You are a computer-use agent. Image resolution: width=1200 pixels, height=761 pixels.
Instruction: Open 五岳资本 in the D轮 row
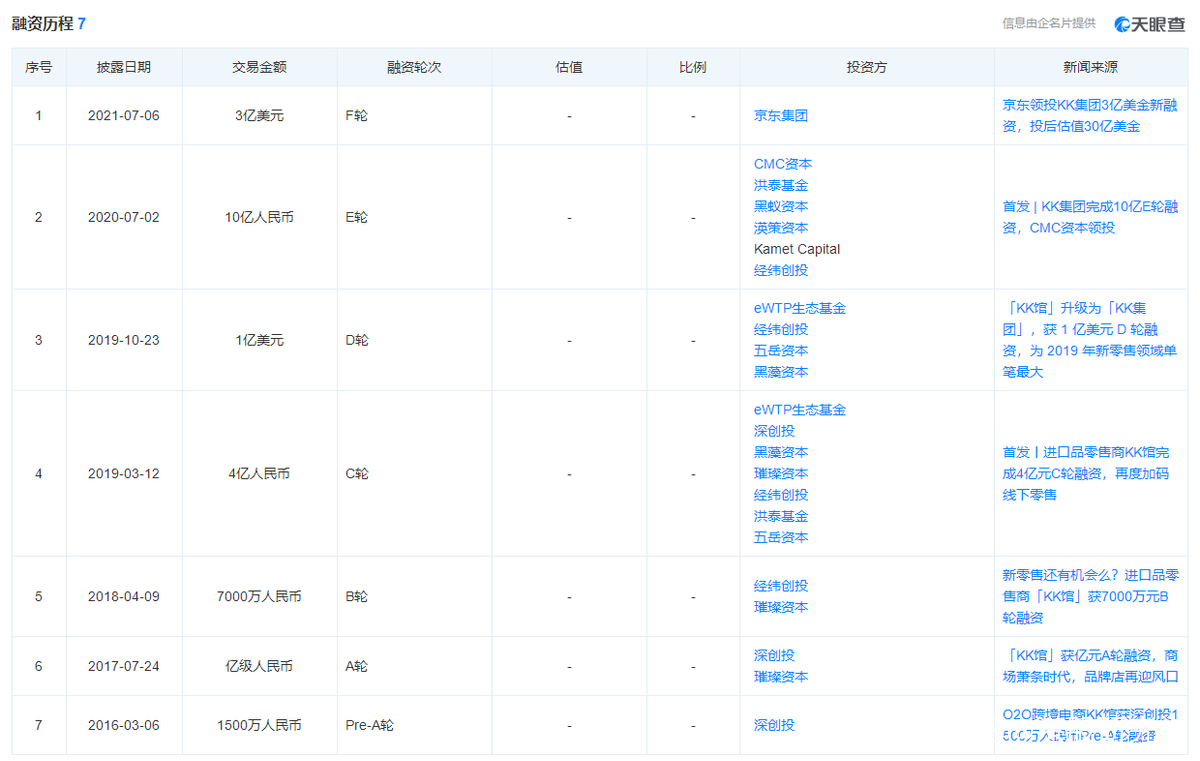(x=781, y=351)
